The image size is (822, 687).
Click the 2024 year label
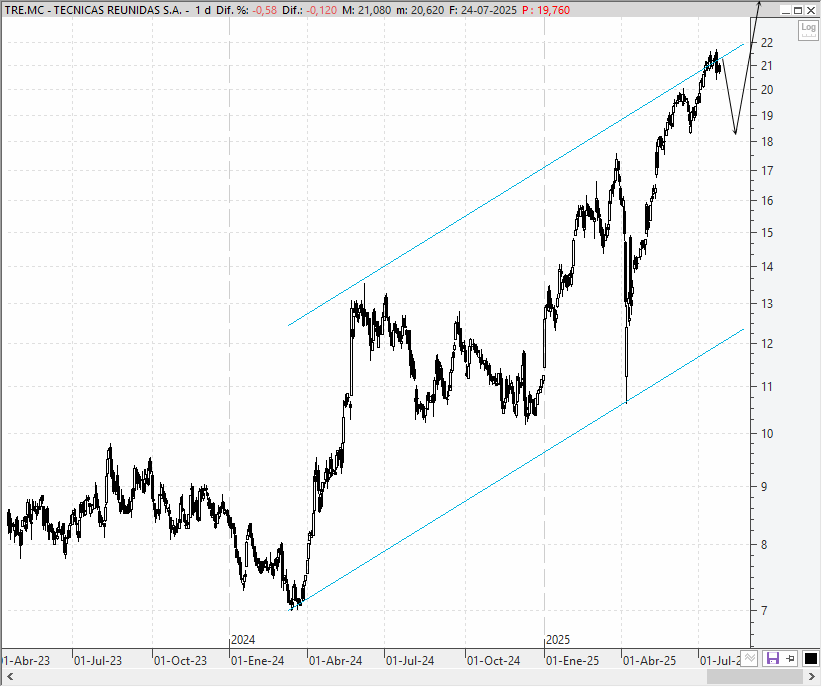243,640
